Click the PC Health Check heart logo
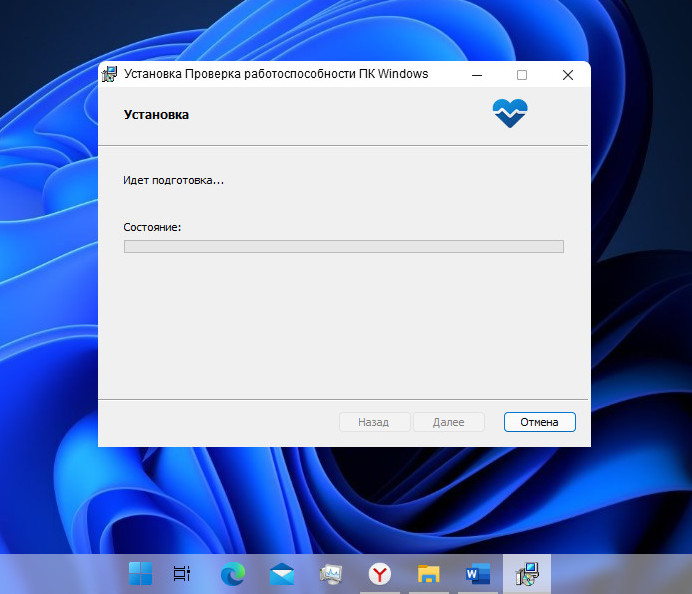692x594 pixels. 510,113
